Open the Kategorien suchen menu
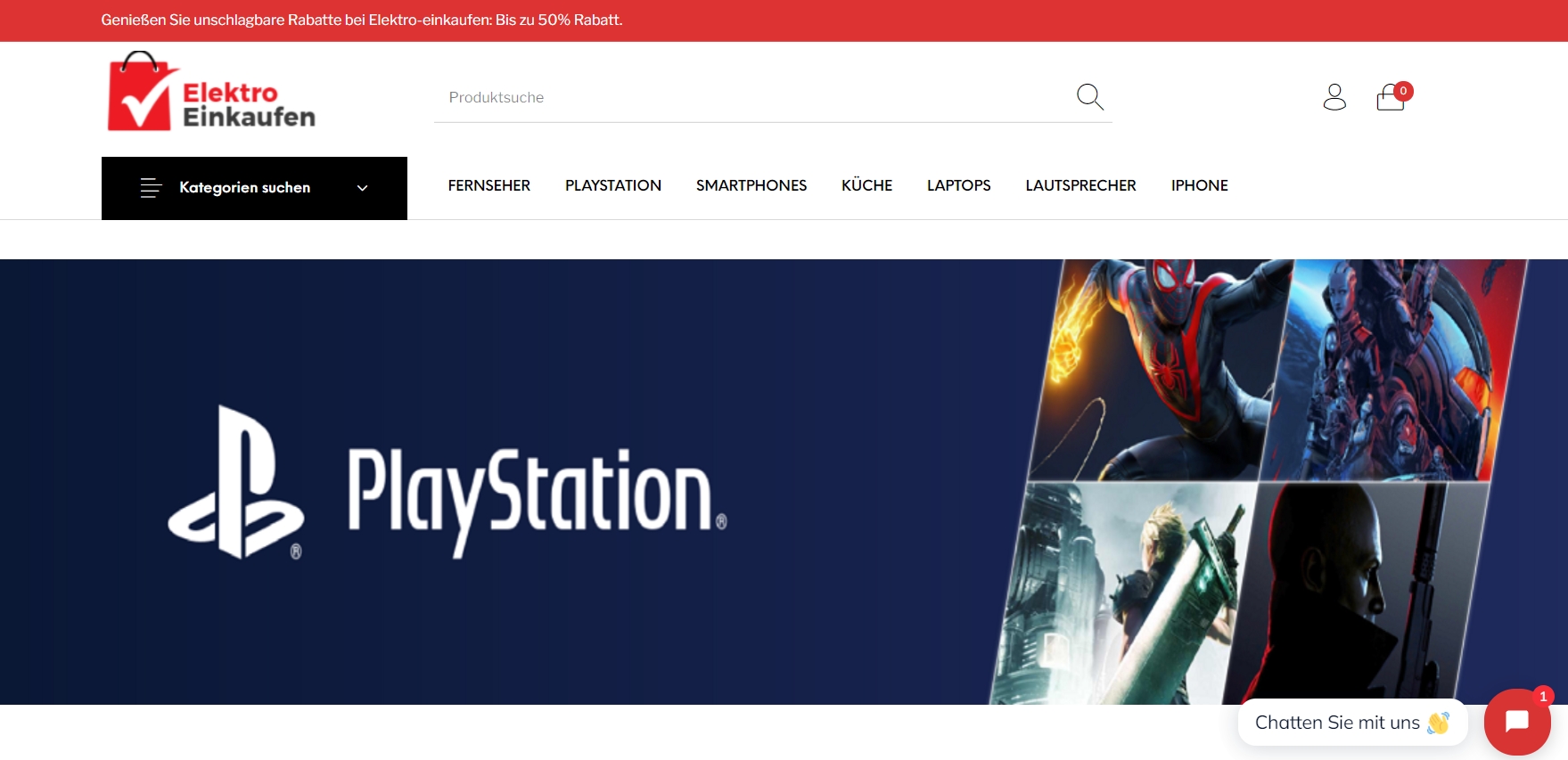 254,188
